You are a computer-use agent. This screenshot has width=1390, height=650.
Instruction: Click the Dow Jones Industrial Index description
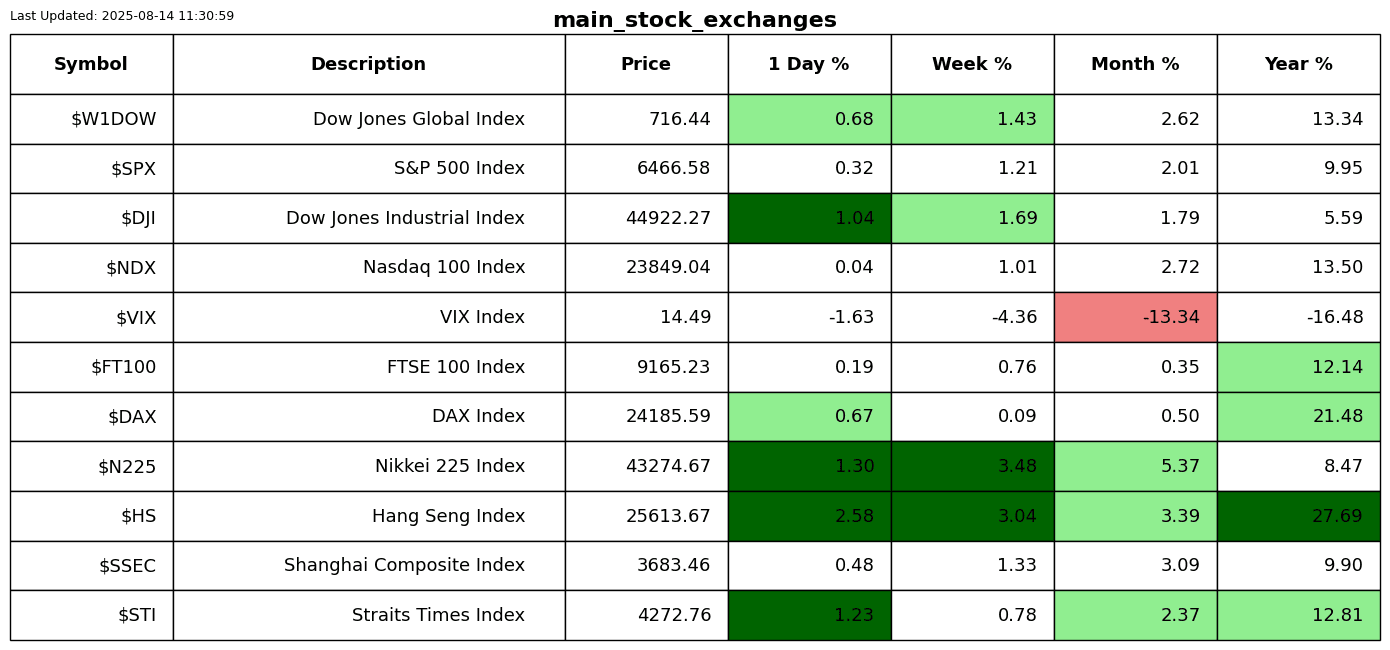coord(405,219)
